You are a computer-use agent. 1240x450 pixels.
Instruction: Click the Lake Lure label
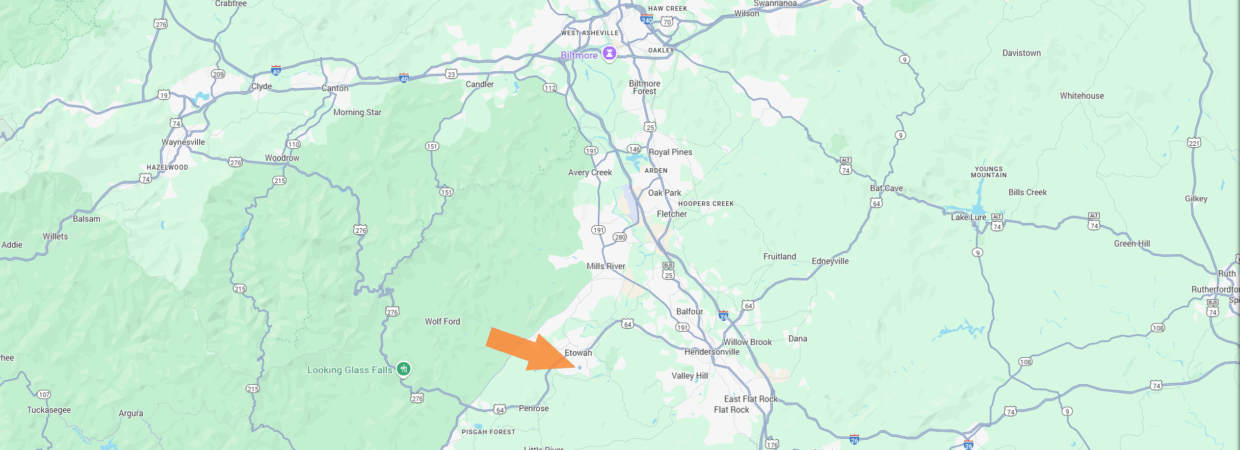click(x=968, y=217)
